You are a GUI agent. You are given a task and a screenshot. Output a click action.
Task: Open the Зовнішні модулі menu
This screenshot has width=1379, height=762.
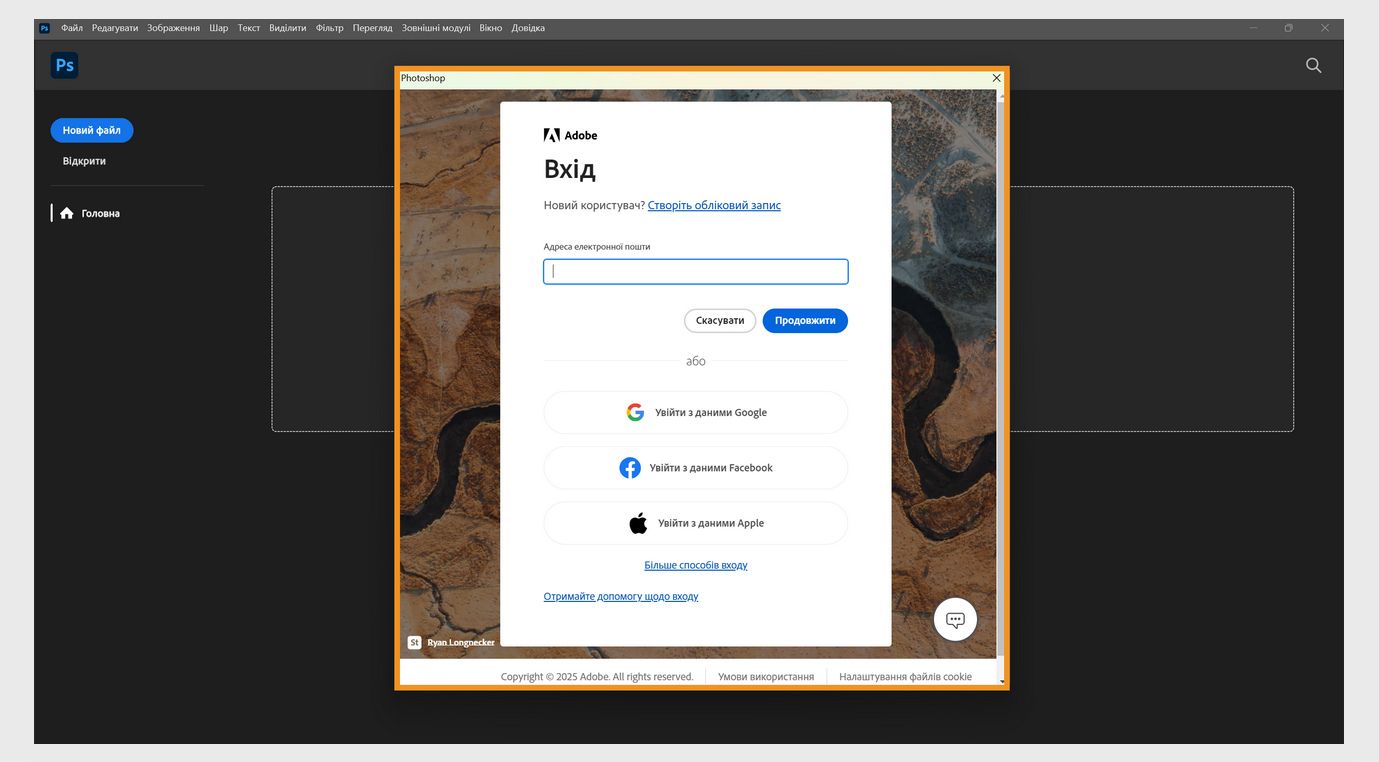436,28
